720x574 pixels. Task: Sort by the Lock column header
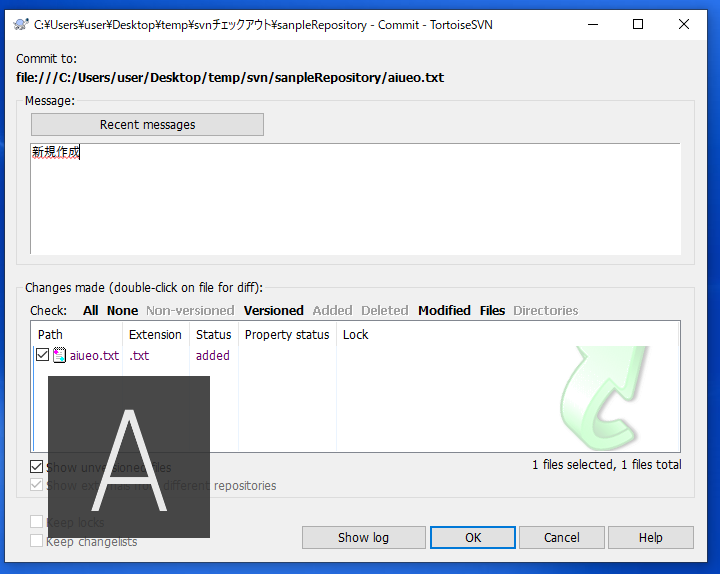point(356,335)
